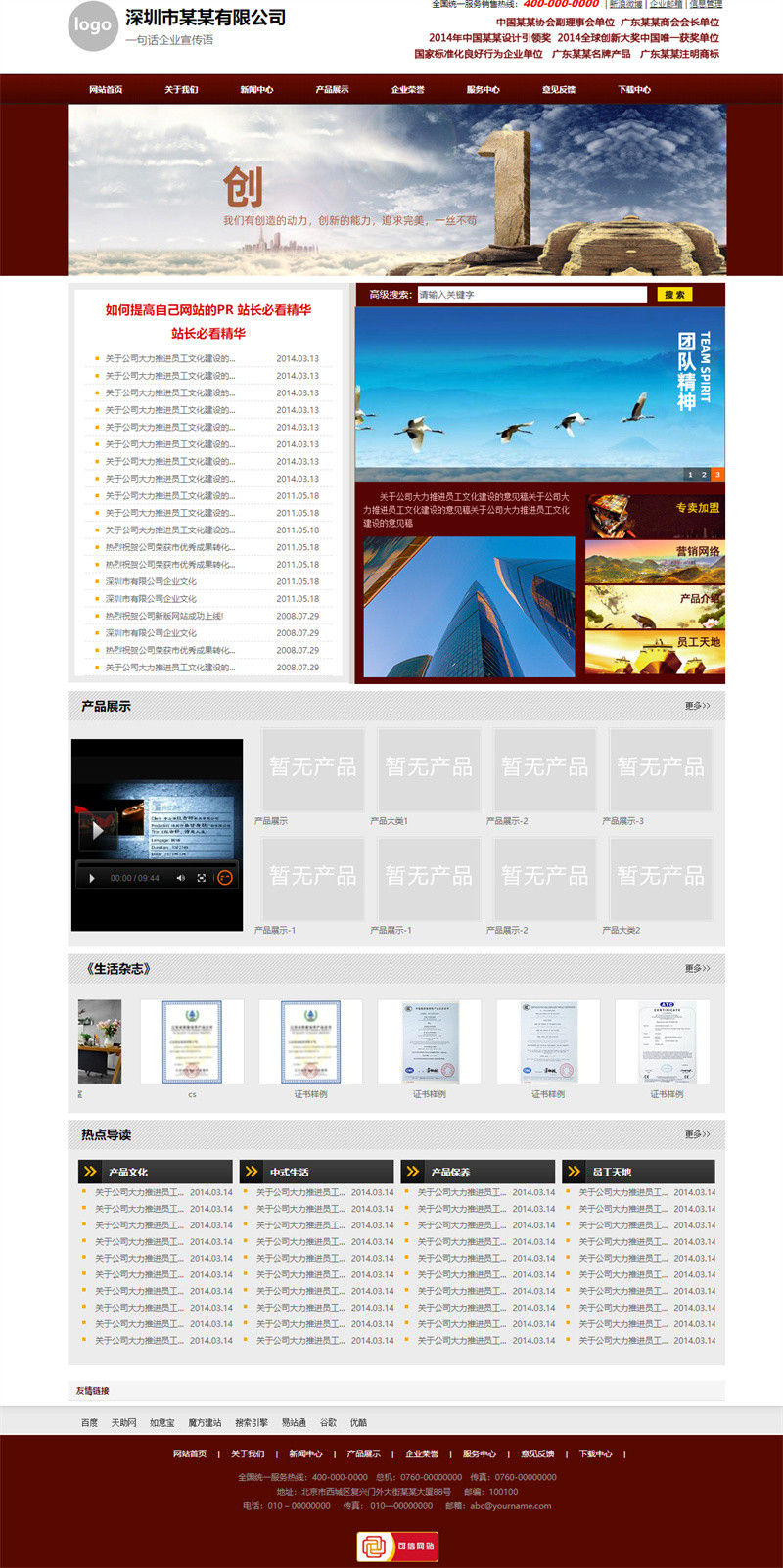Click the 产品文化 column header
Screen dimensions: 783x1568
156,1172
